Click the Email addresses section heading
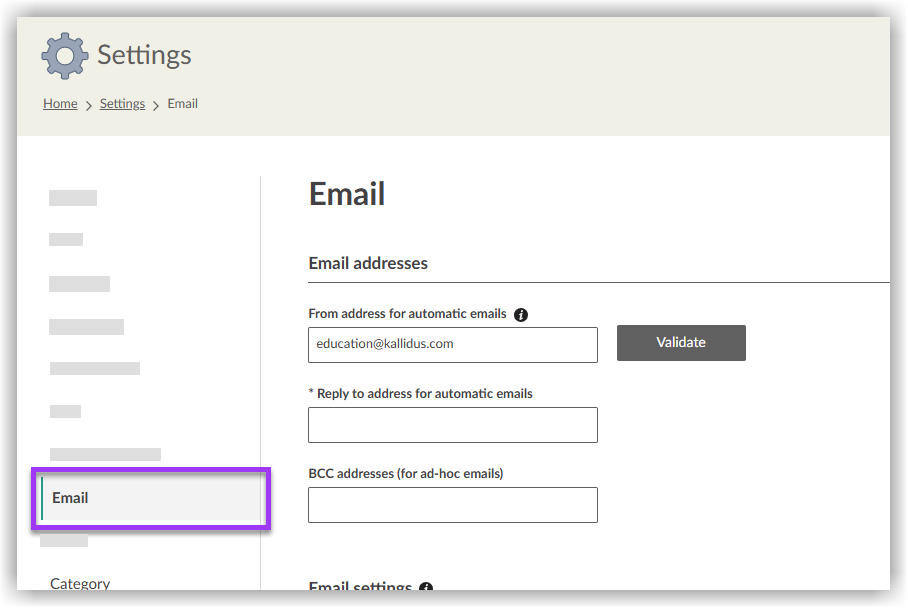The height and width of the screenshot is (608, 908). tap(367, 263)
